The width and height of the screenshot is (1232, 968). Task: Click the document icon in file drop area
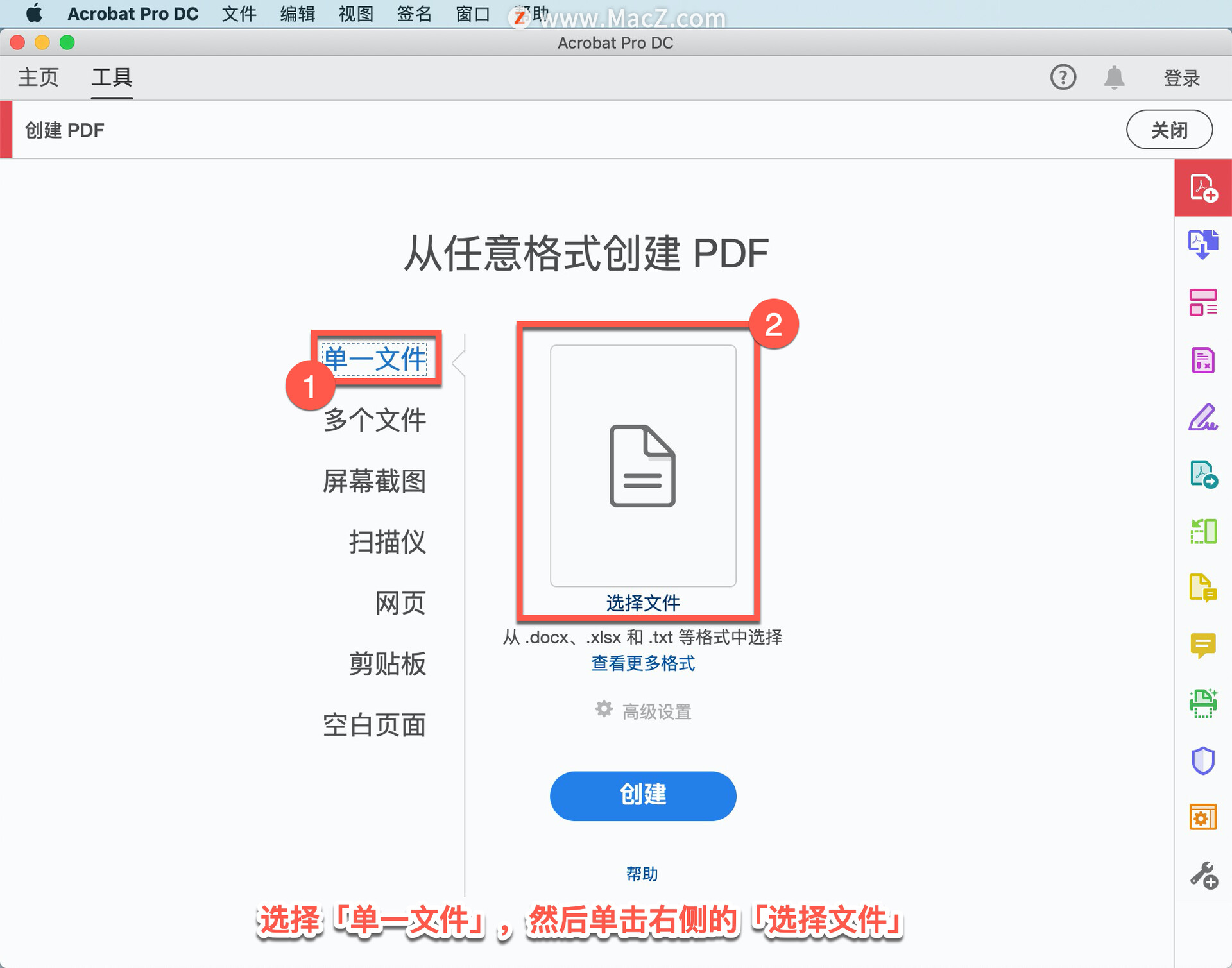642,466
